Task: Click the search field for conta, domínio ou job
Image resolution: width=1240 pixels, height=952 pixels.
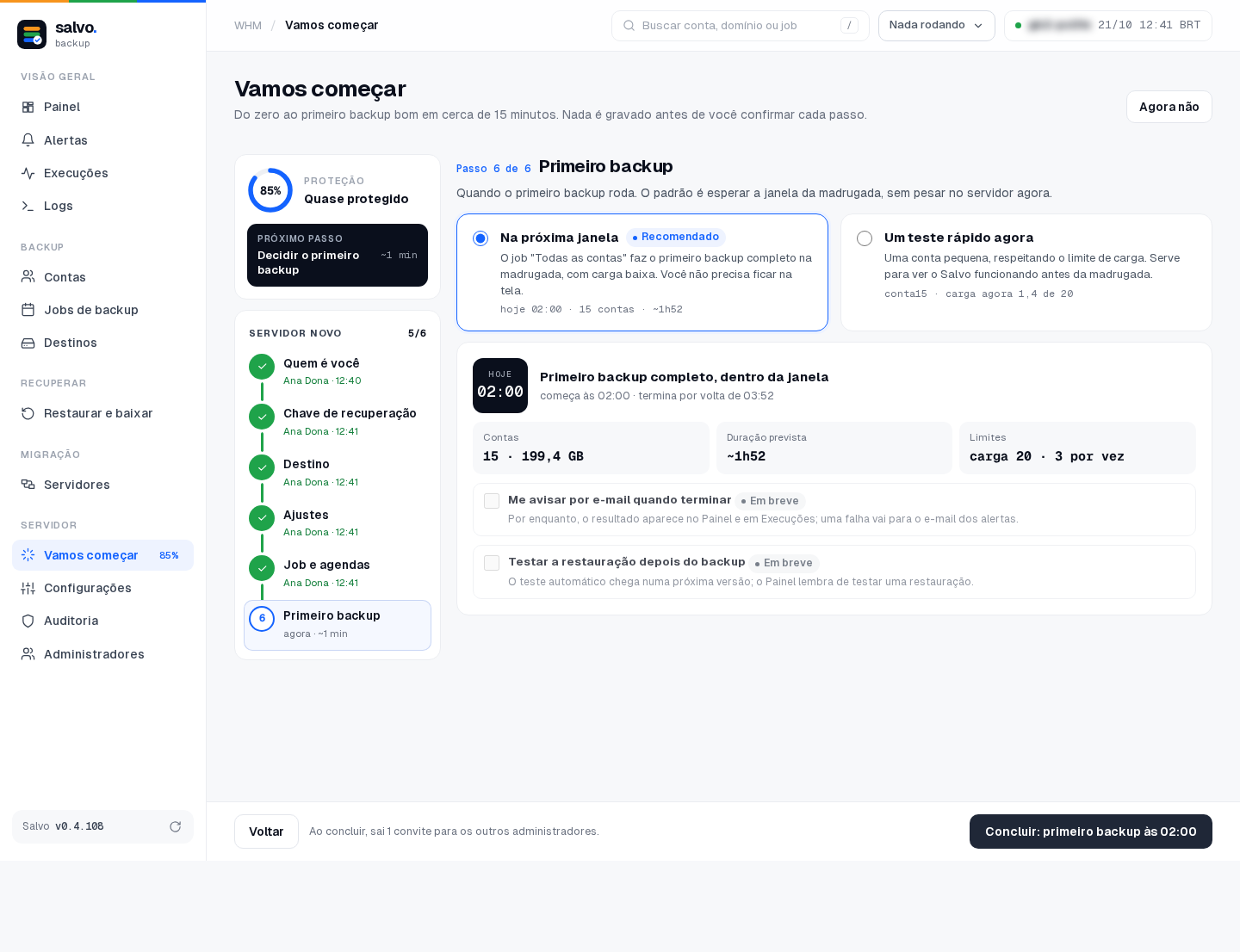Action: point(741,26)
